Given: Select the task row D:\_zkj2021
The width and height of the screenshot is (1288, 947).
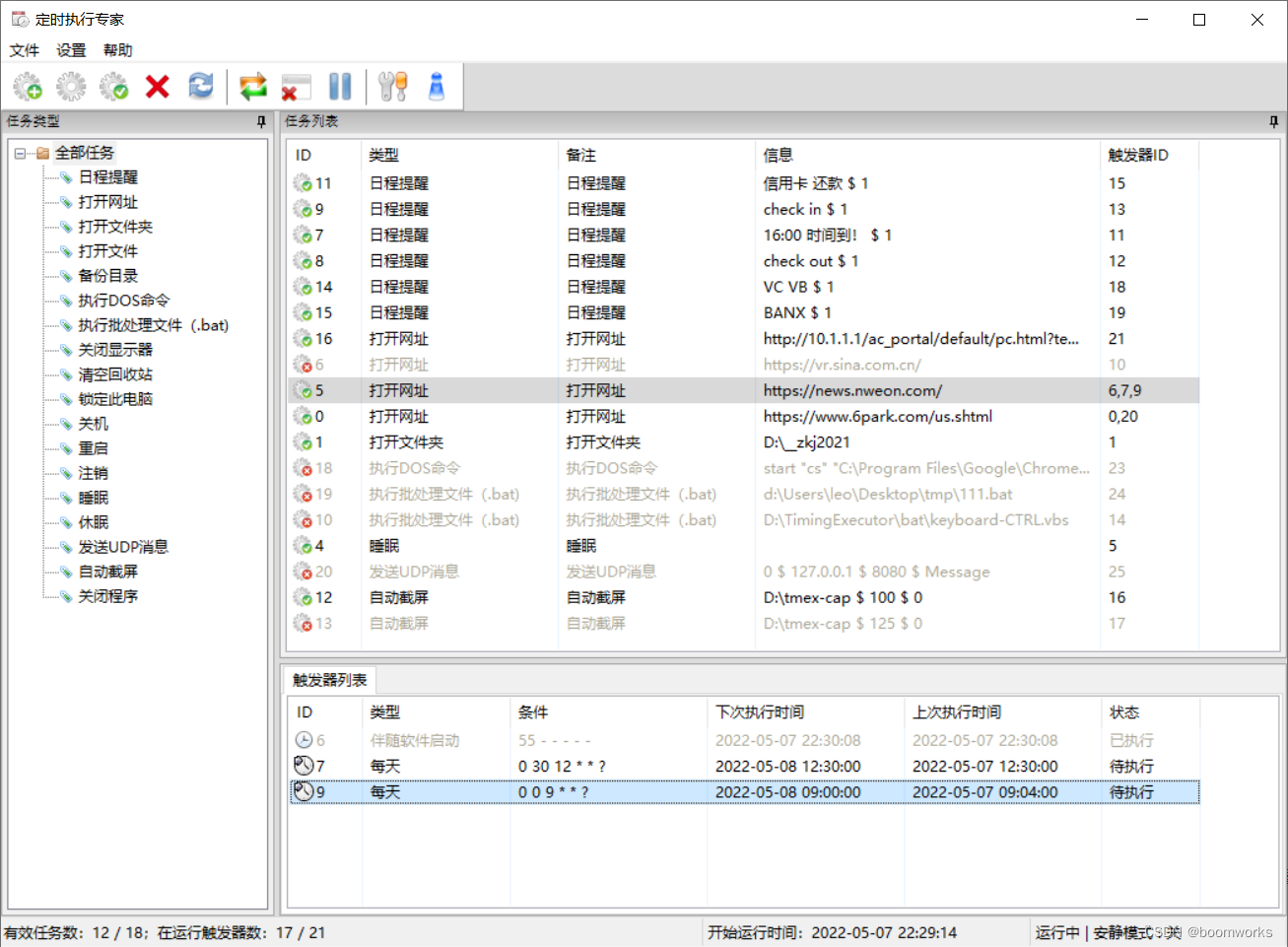Looking at the screenshot, I should pos(744,442).
